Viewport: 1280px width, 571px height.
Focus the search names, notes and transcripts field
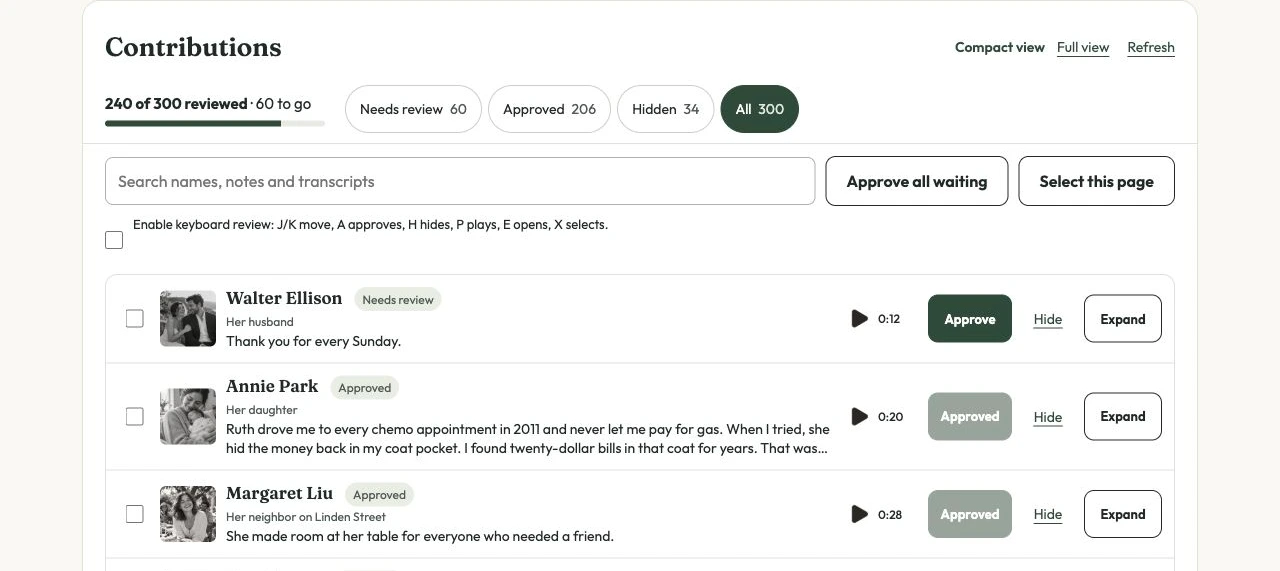pyautogui.click(x=460, y=181)
